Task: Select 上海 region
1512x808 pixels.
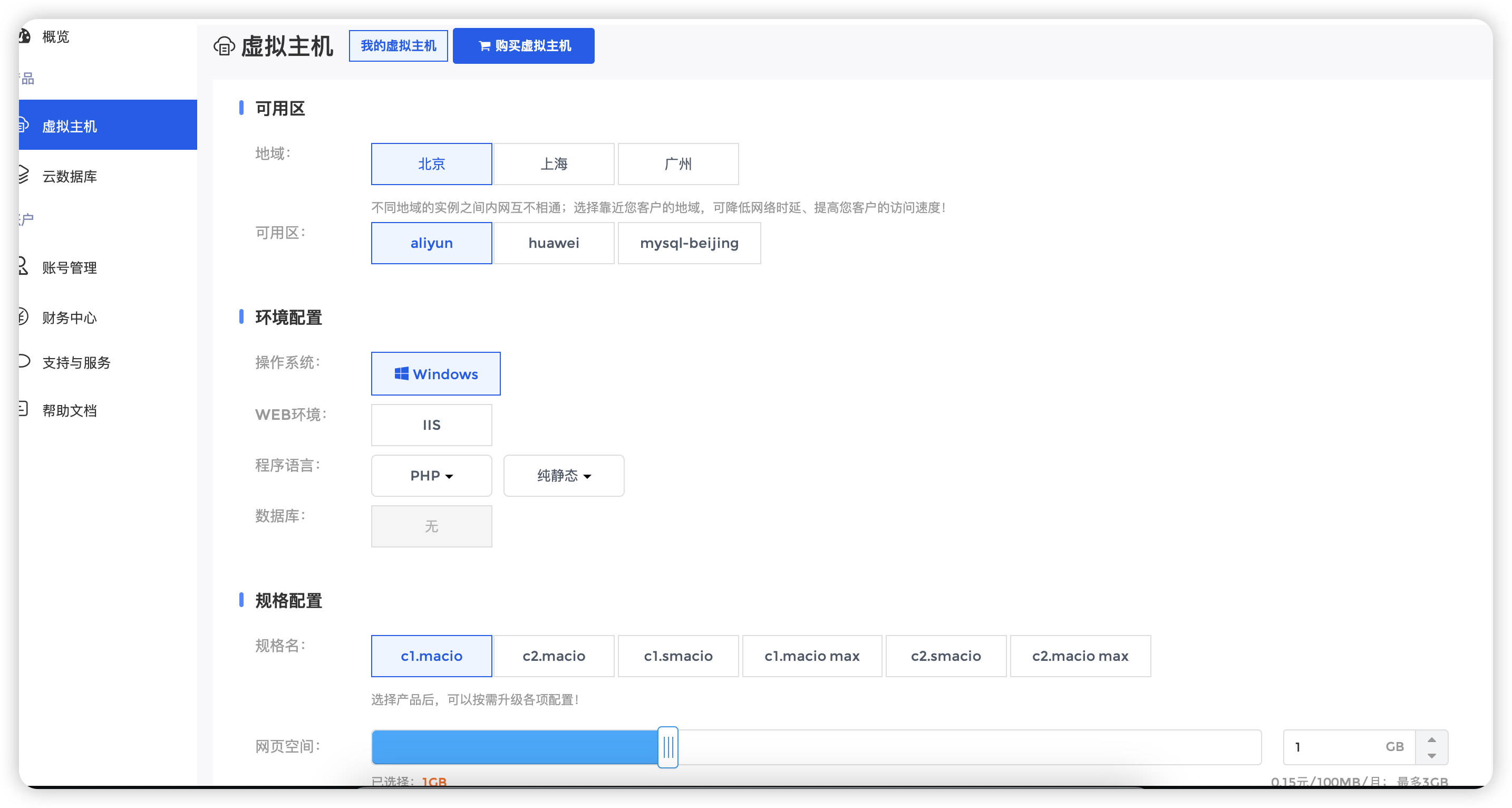Action: pyautogui.click(x=554, y=164)
